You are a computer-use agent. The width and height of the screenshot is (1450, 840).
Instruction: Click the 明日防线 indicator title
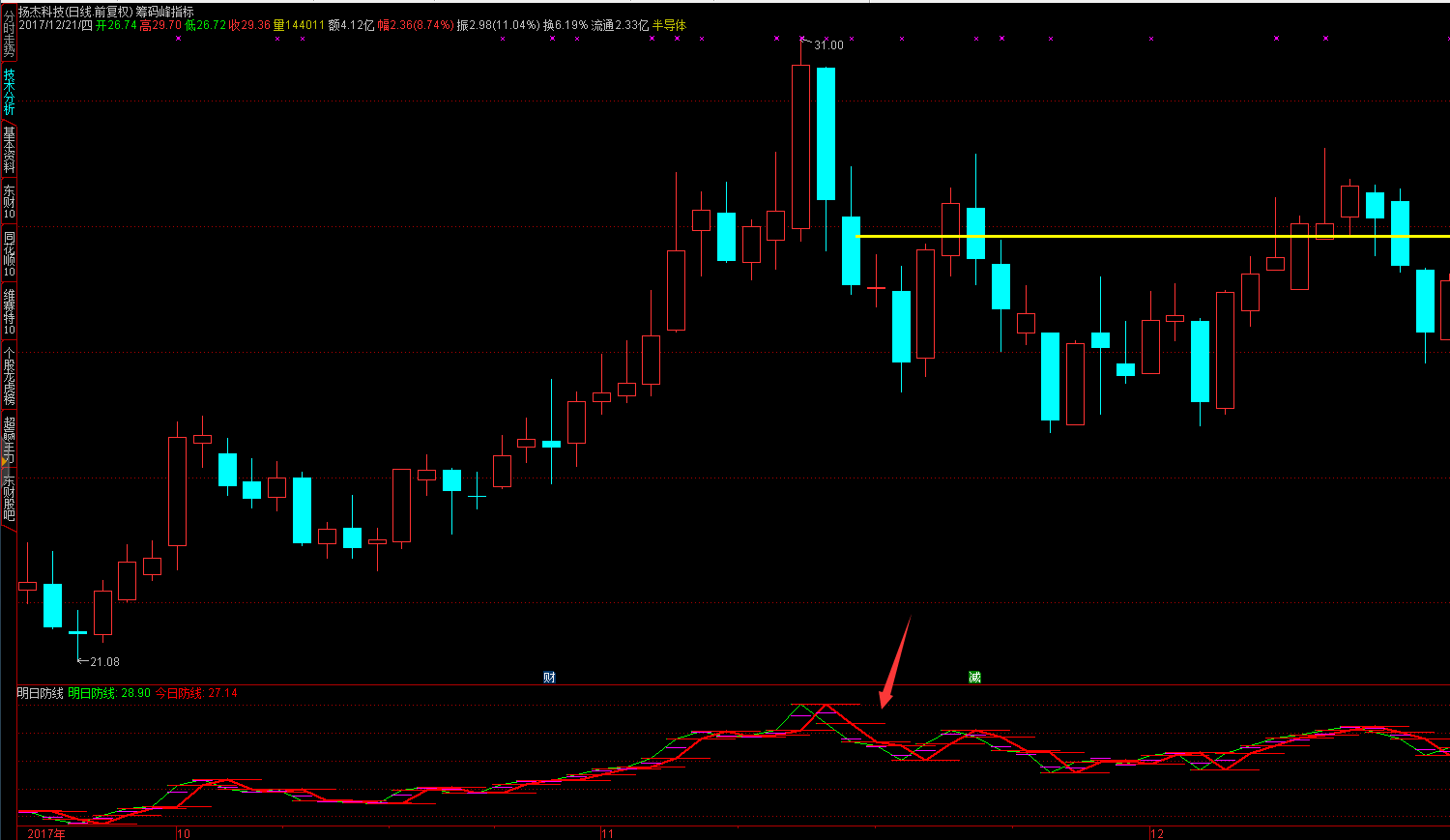40,693
